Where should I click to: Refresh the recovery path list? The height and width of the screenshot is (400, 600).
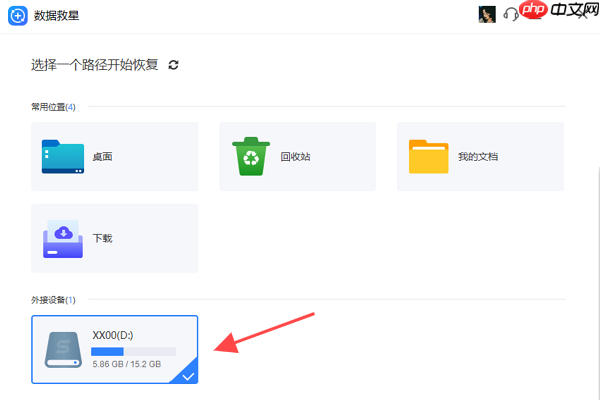tap(173, 65)
